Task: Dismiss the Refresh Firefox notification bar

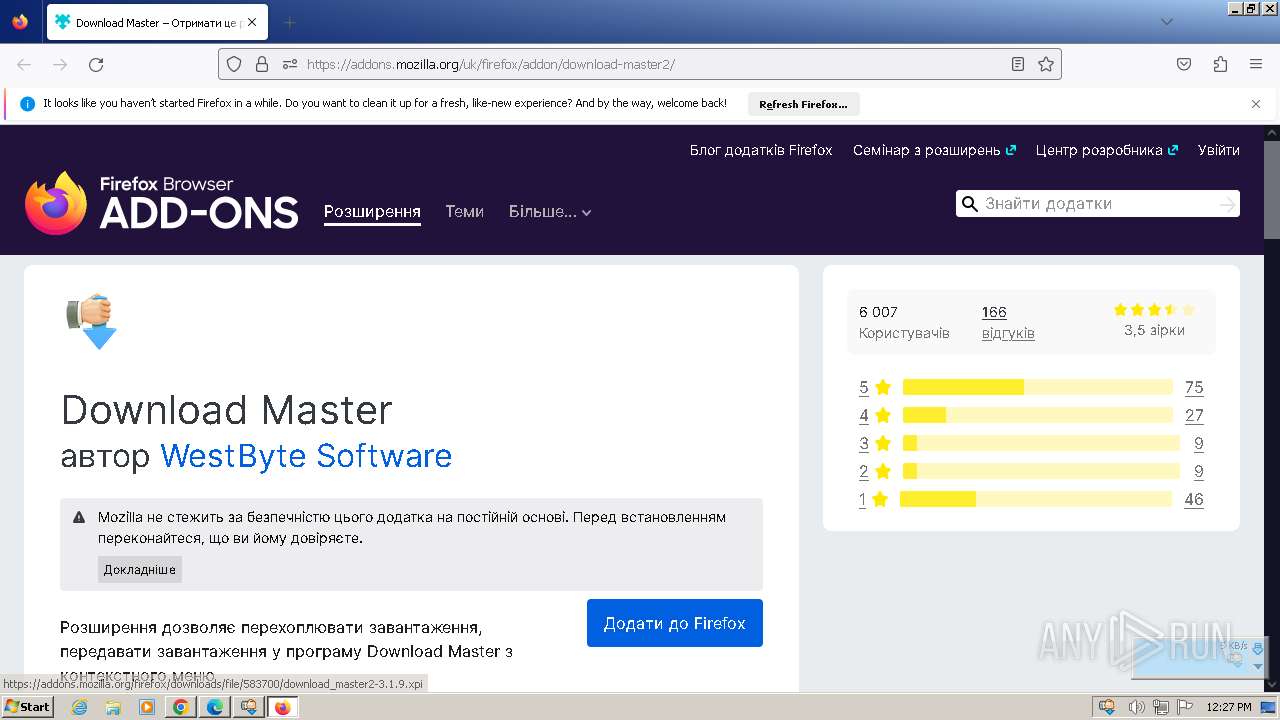Action: tap(1256, 104)
